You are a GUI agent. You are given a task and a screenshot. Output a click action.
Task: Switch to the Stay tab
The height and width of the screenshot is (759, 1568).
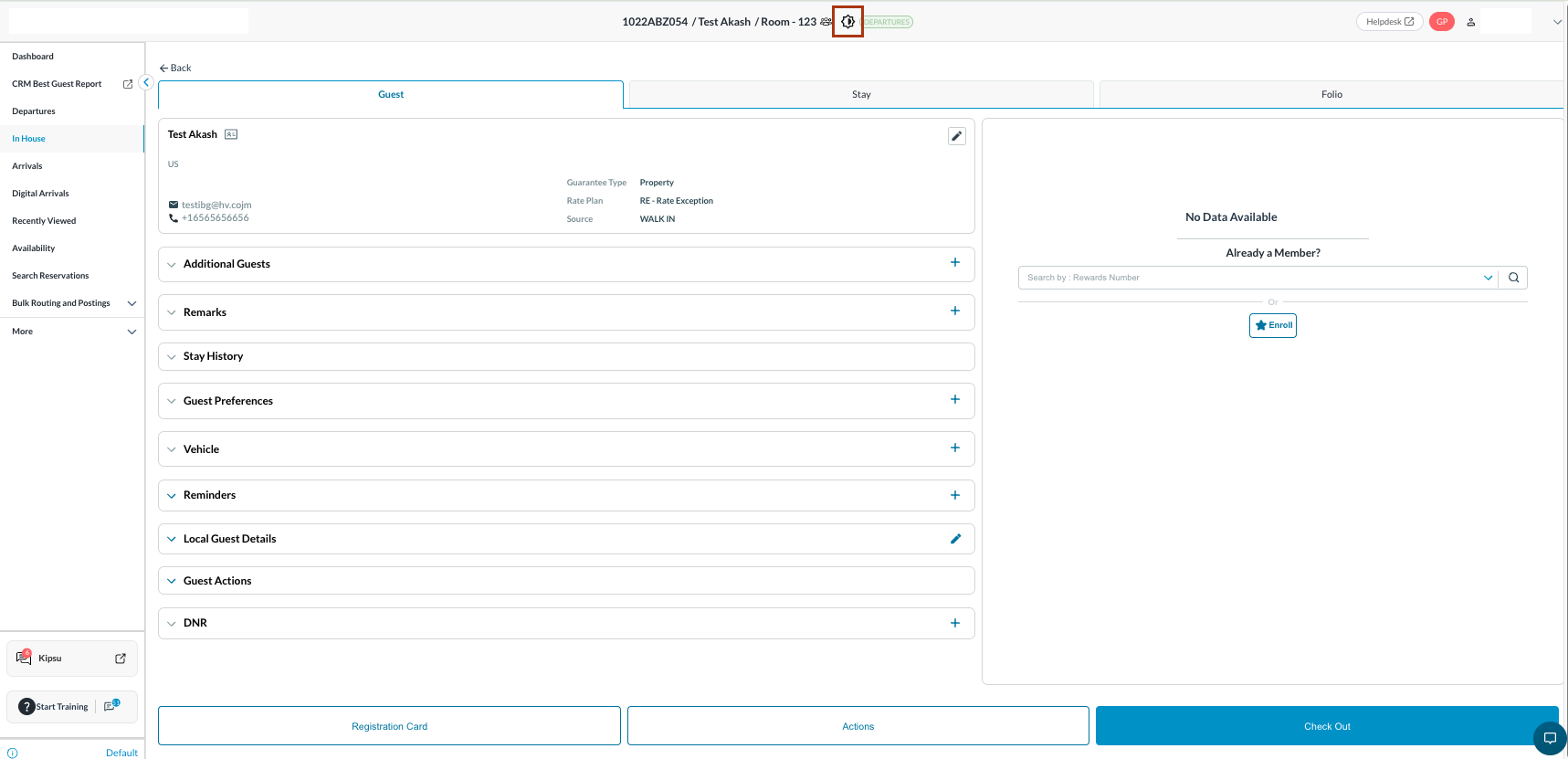pyautogui.click(x=861, y=94)
